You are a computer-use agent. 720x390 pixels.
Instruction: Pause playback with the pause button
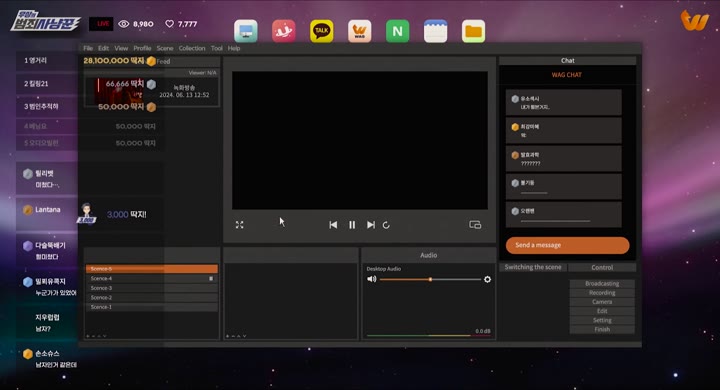pos(352,225)
